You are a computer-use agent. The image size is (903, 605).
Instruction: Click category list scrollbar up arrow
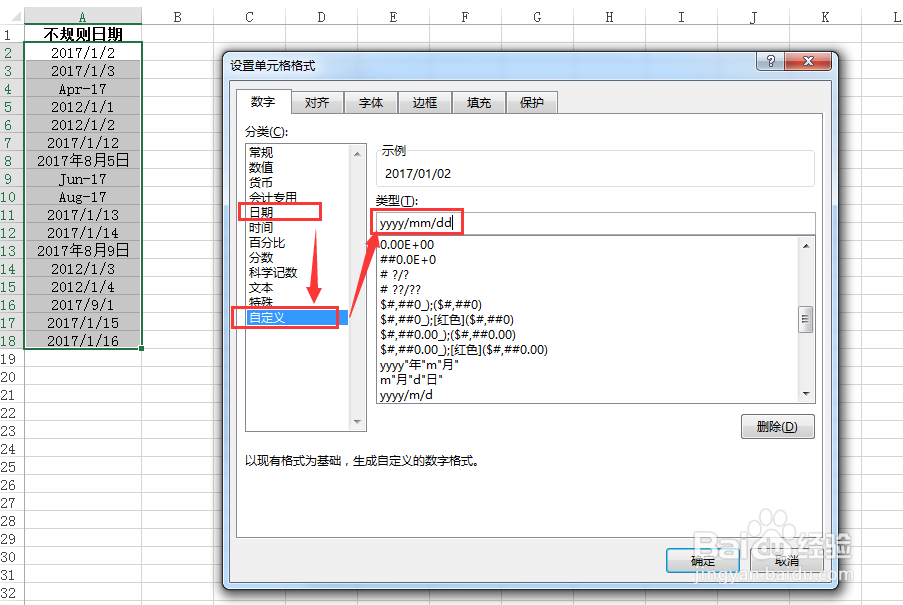pyautogui.click(x=357, y=154)
